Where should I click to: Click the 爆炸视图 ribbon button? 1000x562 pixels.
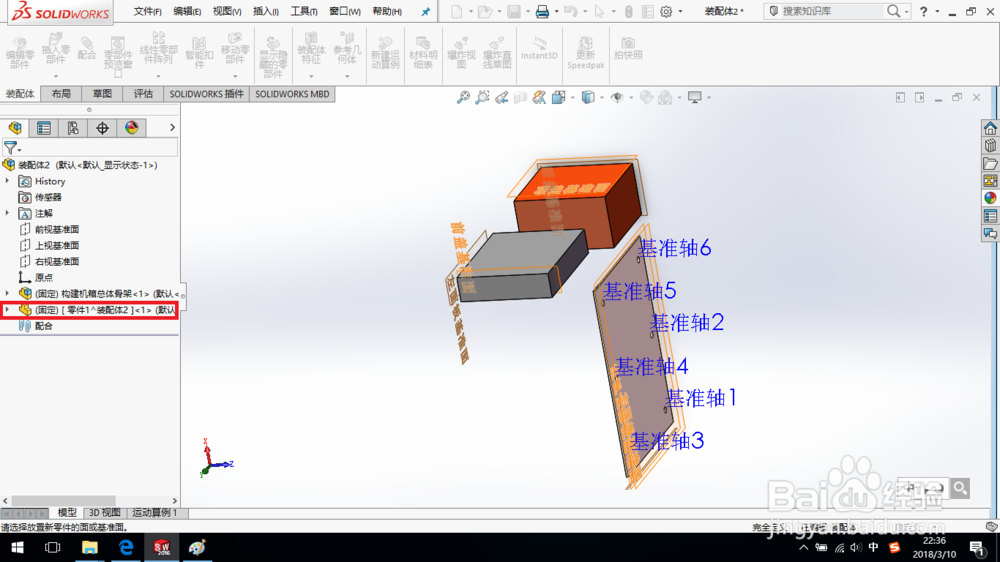[x=461, y=52]
